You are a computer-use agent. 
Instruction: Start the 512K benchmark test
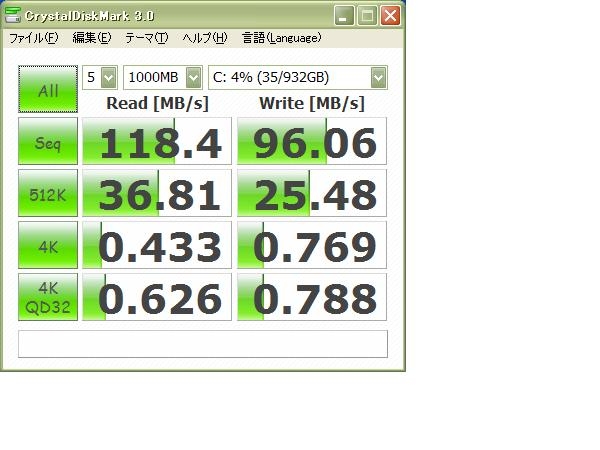(x=48, y=193)
